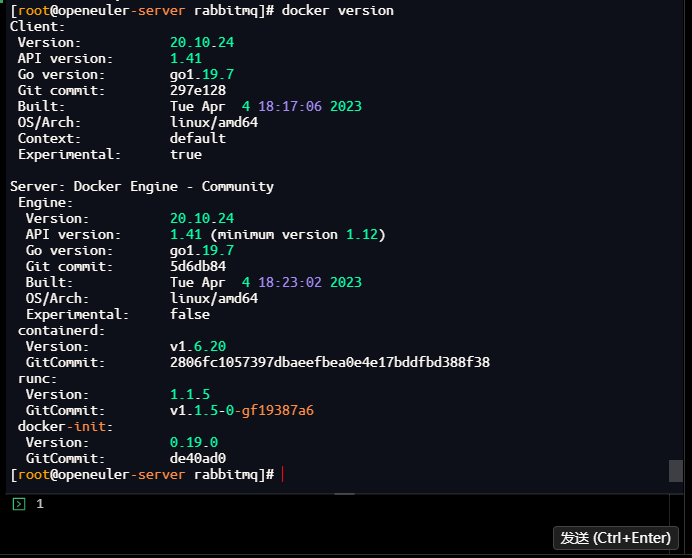Click the terminal vertical scrollbar thumb
Viewport: 692px width, 558px height.
(x=676, y=471)
